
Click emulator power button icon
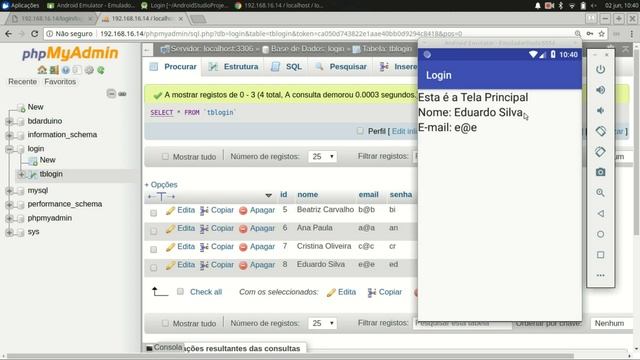pyautogui.click(x=600, y=69)
